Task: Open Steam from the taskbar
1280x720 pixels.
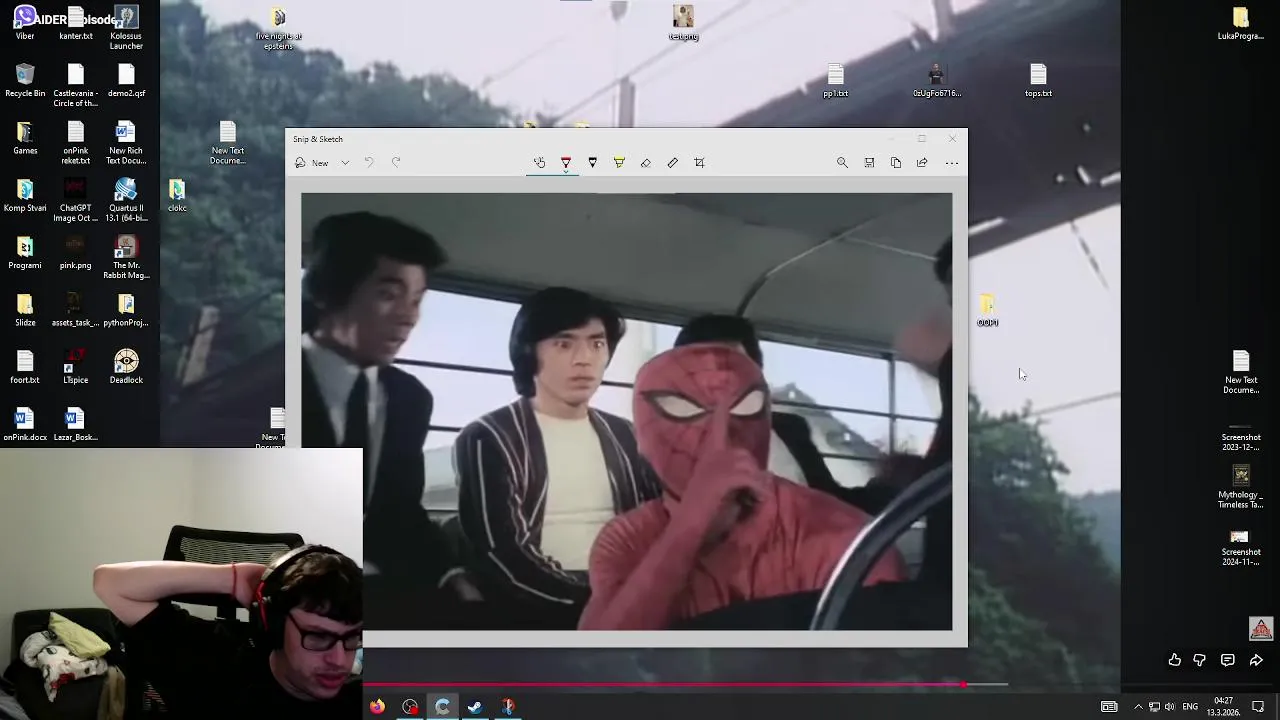Action: tap(475, 707)
